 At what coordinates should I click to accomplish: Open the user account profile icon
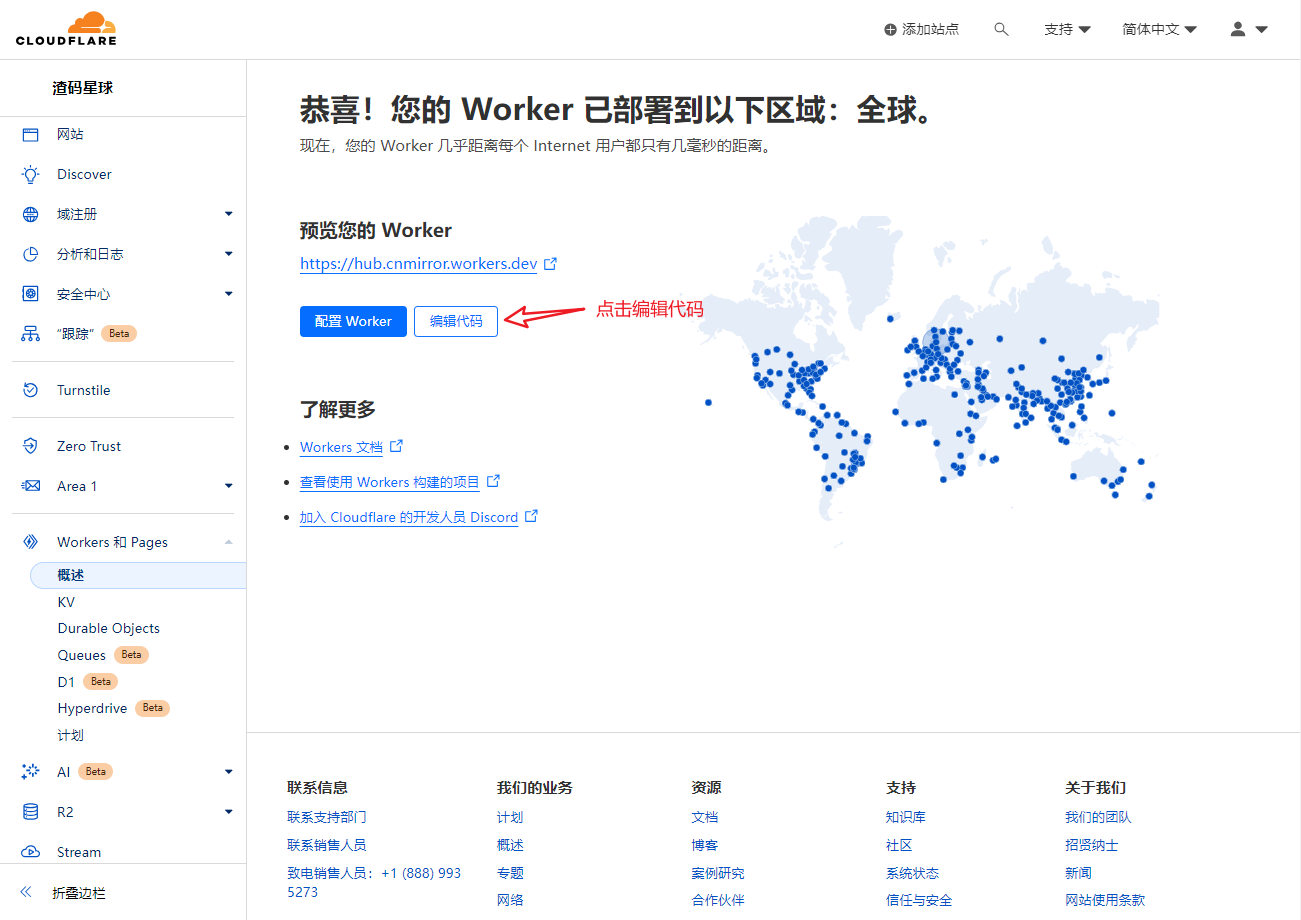[x=1238, y=29]
